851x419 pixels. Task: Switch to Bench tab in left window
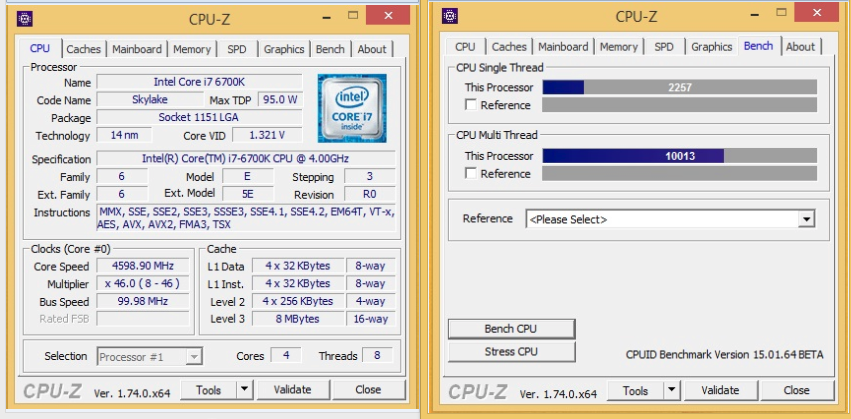pos(330,49)
